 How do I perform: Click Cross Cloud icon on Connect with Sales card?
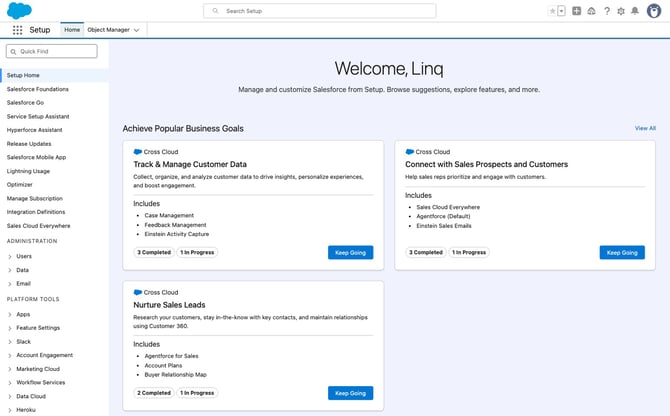[409, 152]
